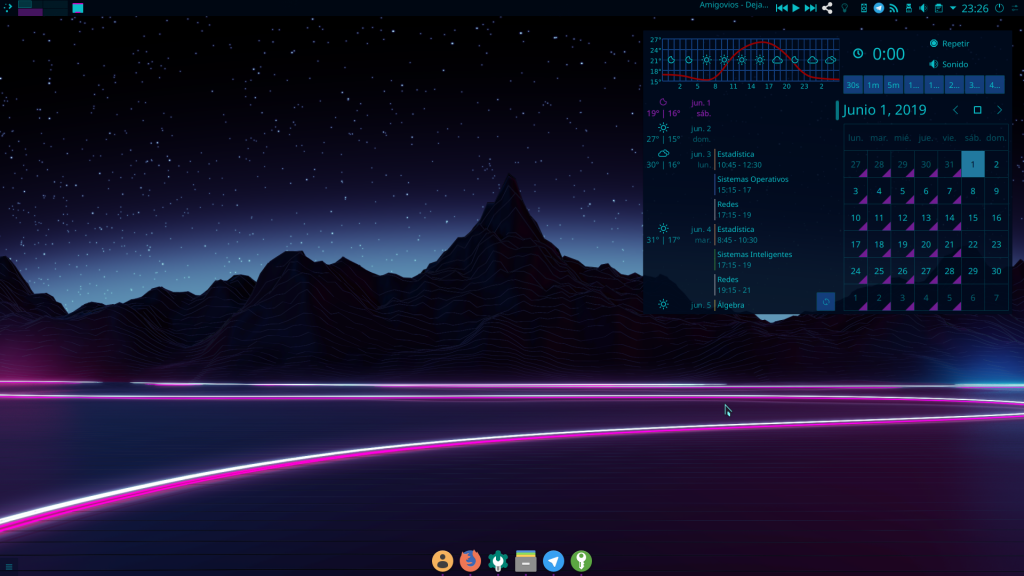Jump to today using calendar square button
Image resolution: width=1024 pixels, height=576 pixels.
point(978,110)
